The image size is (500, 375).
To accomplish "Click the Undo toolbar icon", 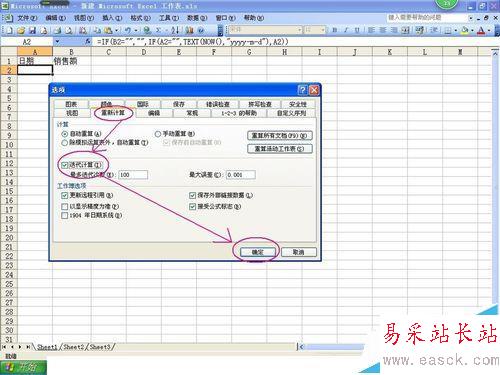I will point(128,31).
